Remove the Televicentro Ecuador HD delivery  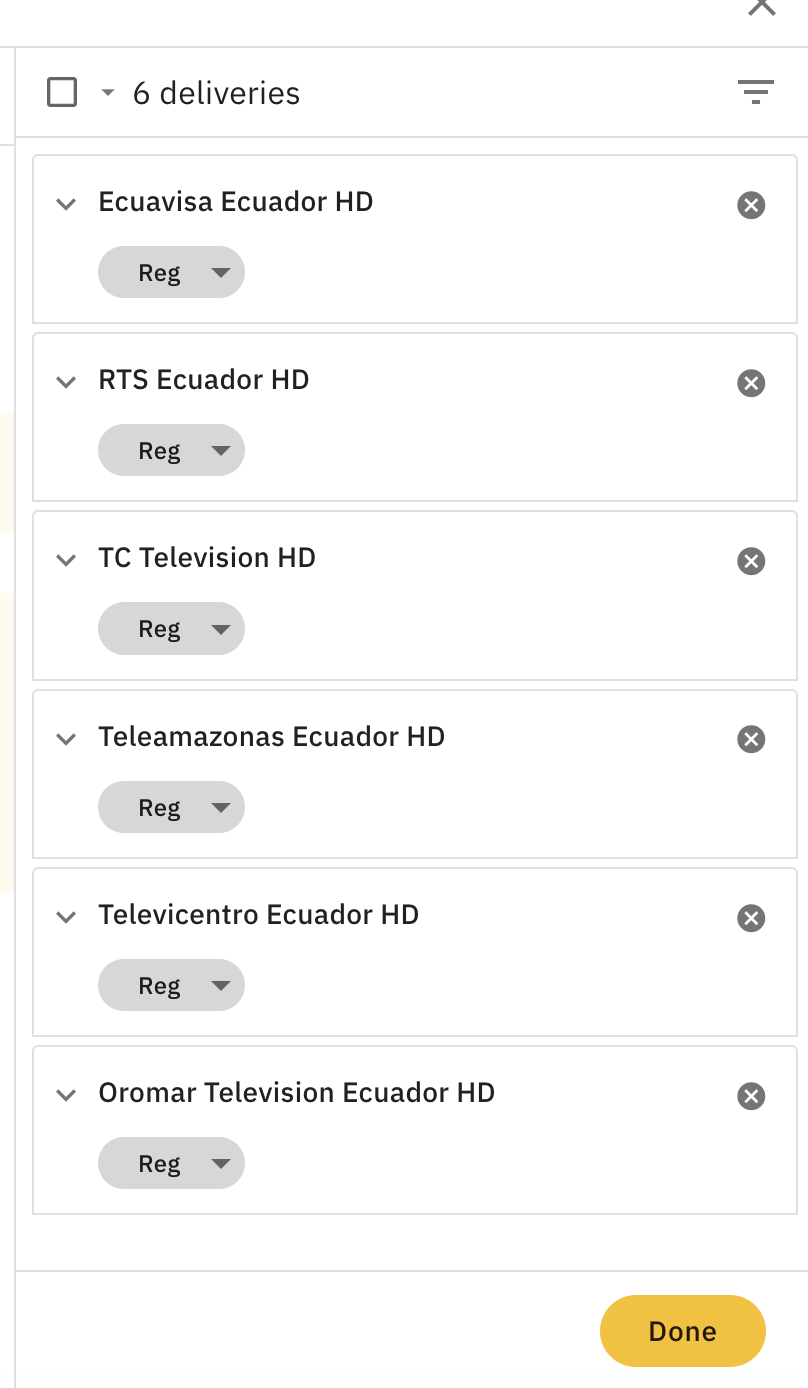point(751,918)
